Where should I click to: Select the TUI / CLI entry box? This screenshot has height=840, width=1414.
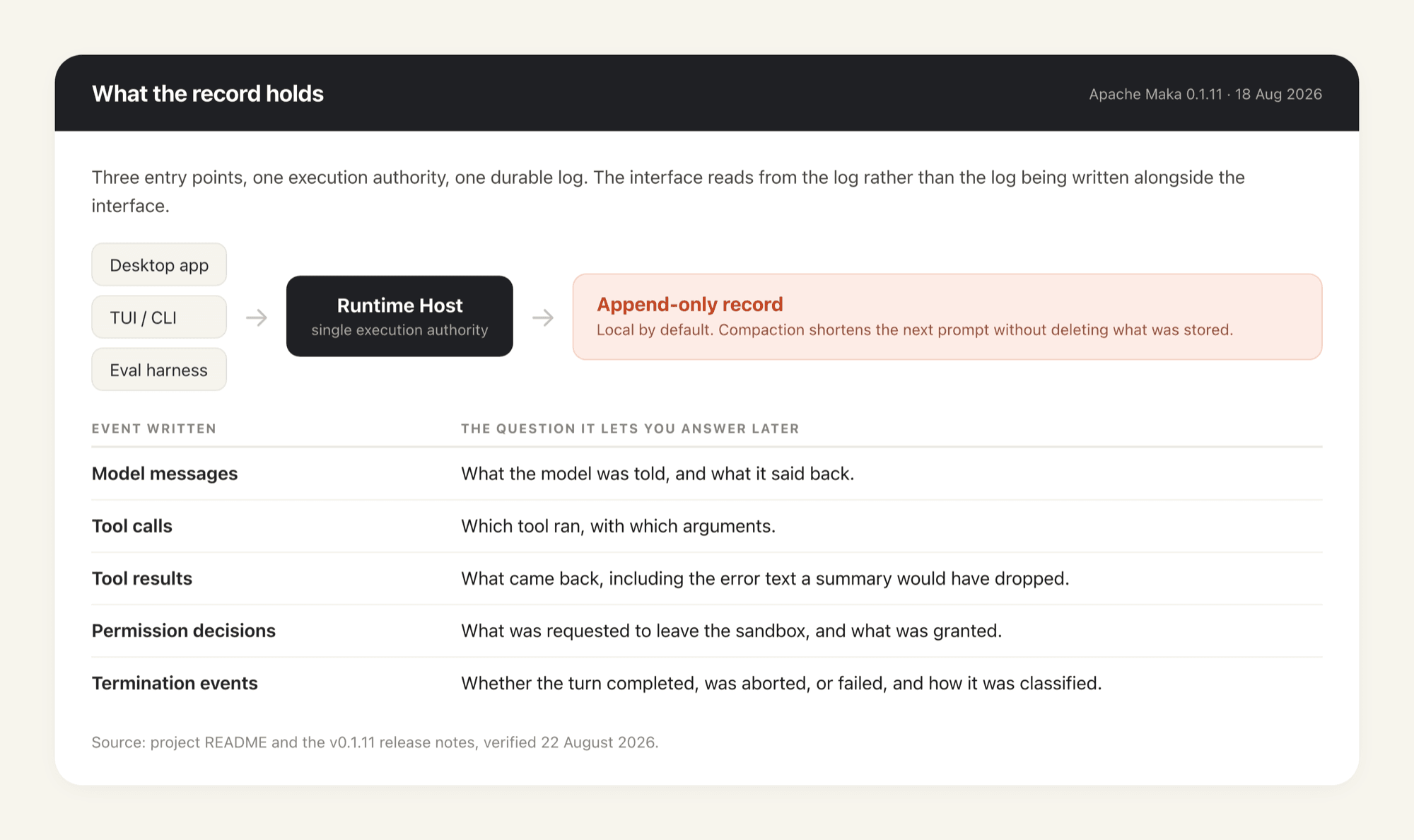pos(159,317)
